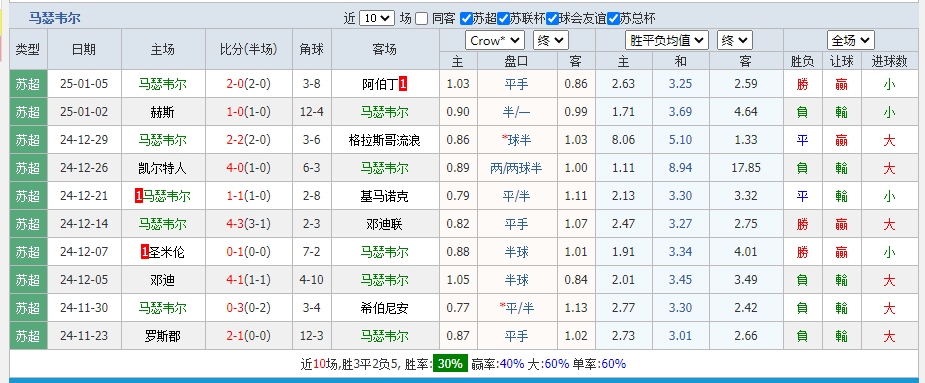The image size is (925, 383).
Task: Click red card marker beside 圣米伦
Action: (145, 252)
